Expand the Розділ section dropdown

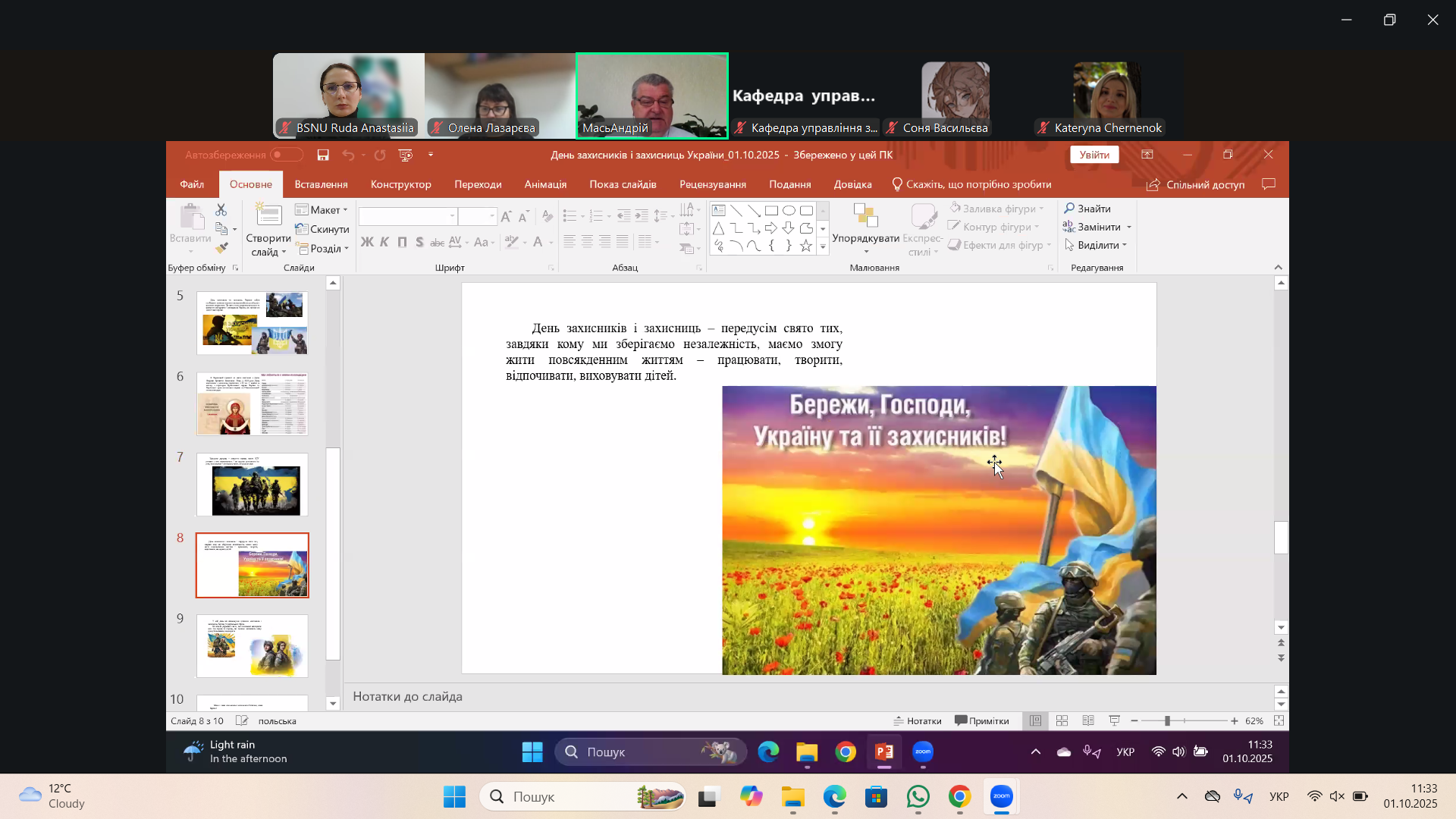click(328, 249)
